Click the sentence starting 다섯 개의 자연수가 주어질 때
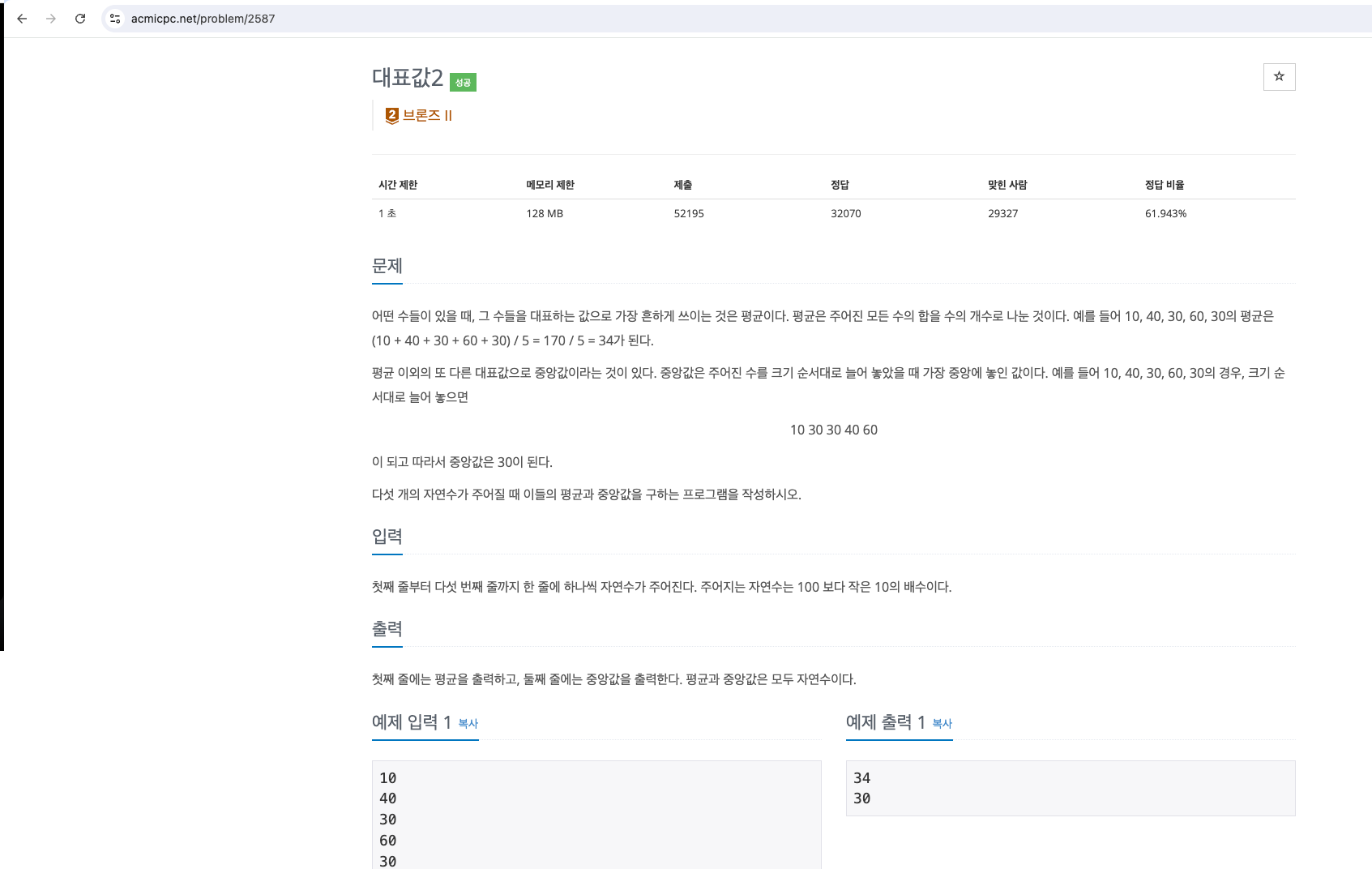Image resolution: width=1372 pixels, height=869 pixels. coord(587,494)
